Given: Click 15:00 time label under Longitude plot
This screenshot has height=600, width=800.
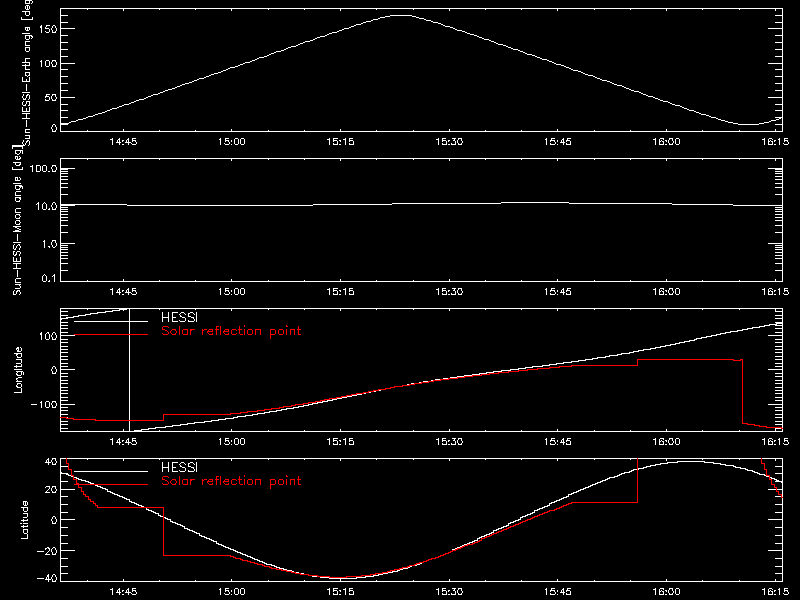Looking at the screenshot, I should [232, 442].
